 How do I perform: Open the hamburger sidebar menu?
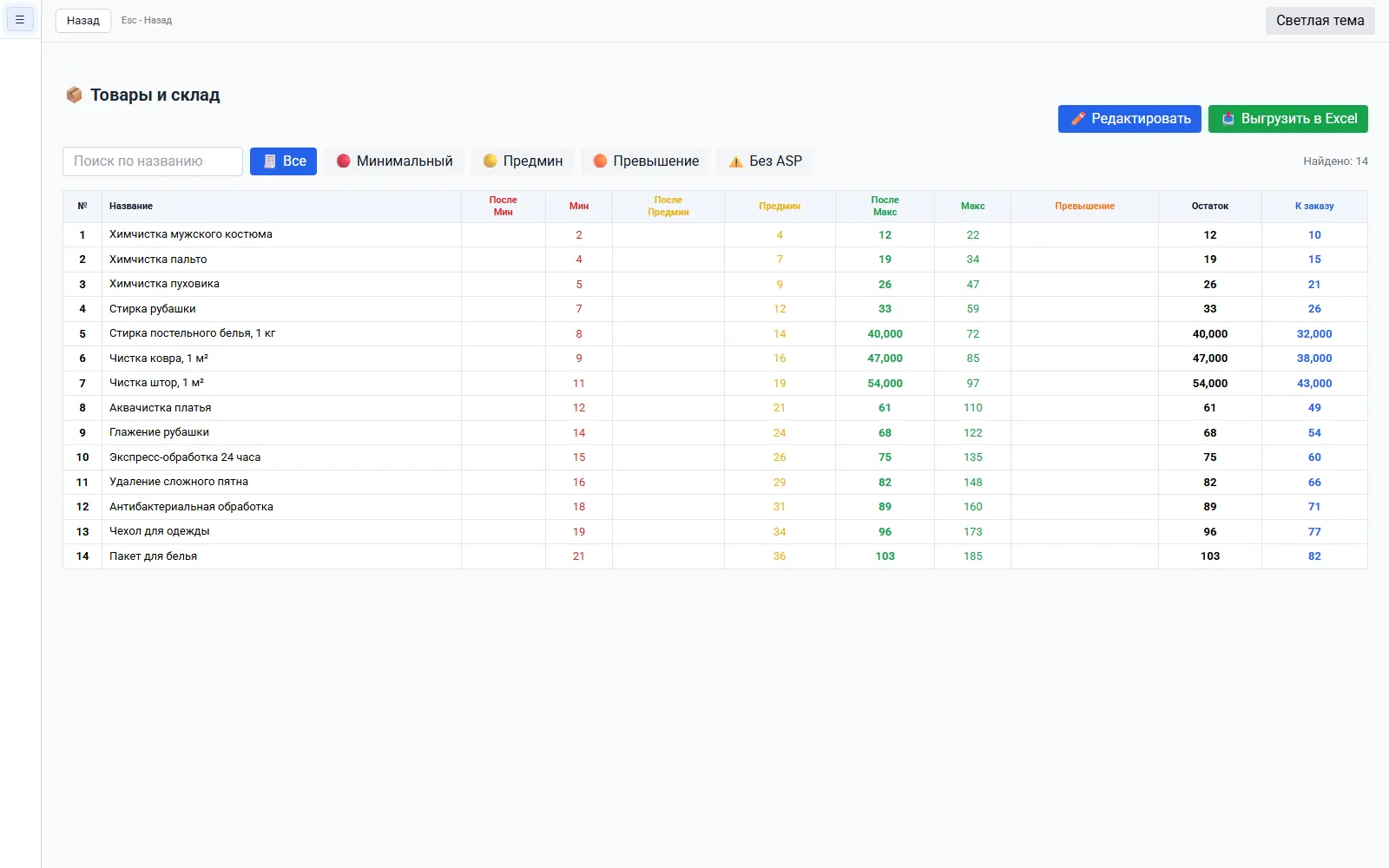click(20, 19)
